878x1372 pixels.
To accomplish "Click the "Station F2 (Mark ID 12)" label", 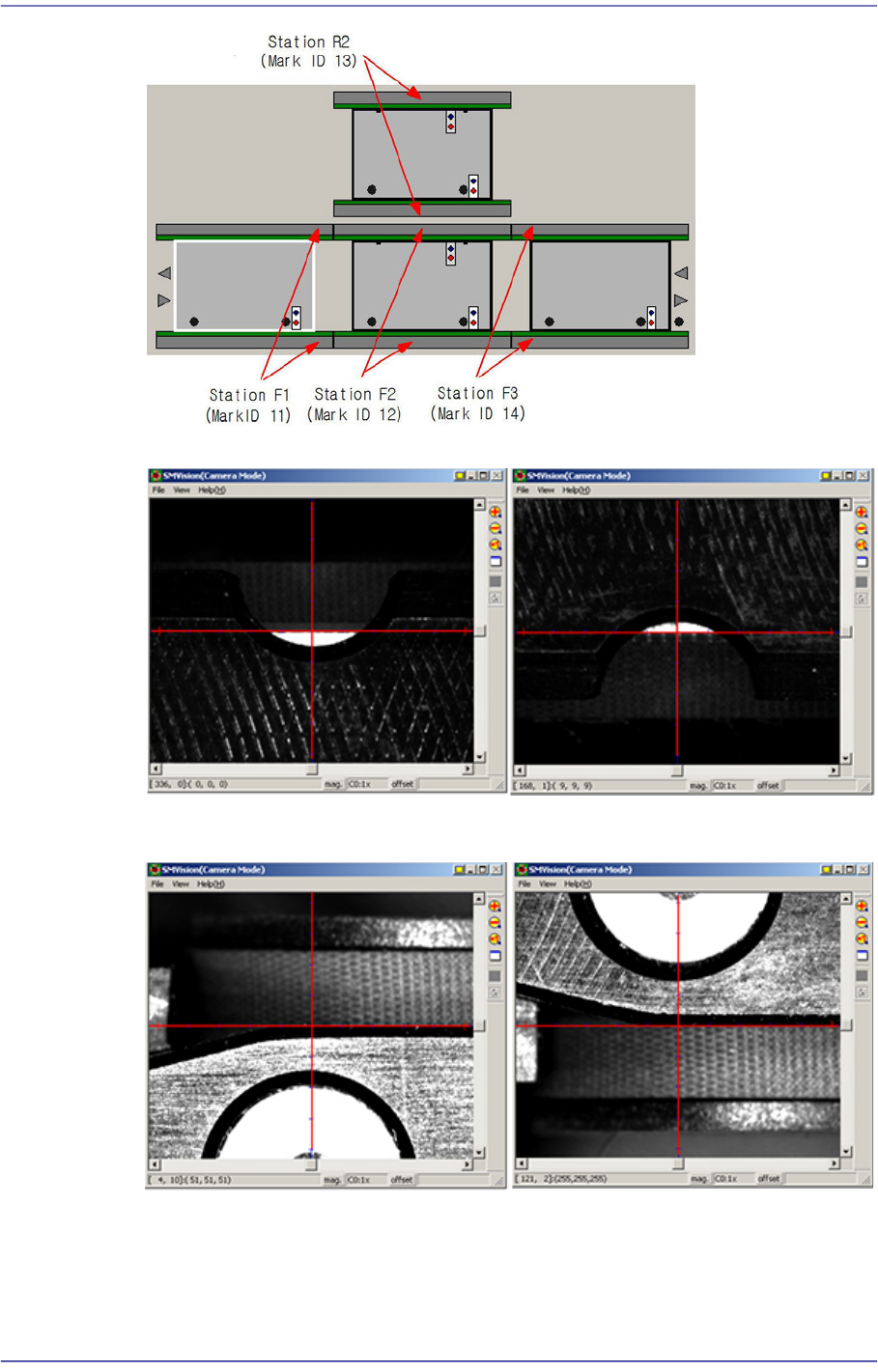I will 354,405.
